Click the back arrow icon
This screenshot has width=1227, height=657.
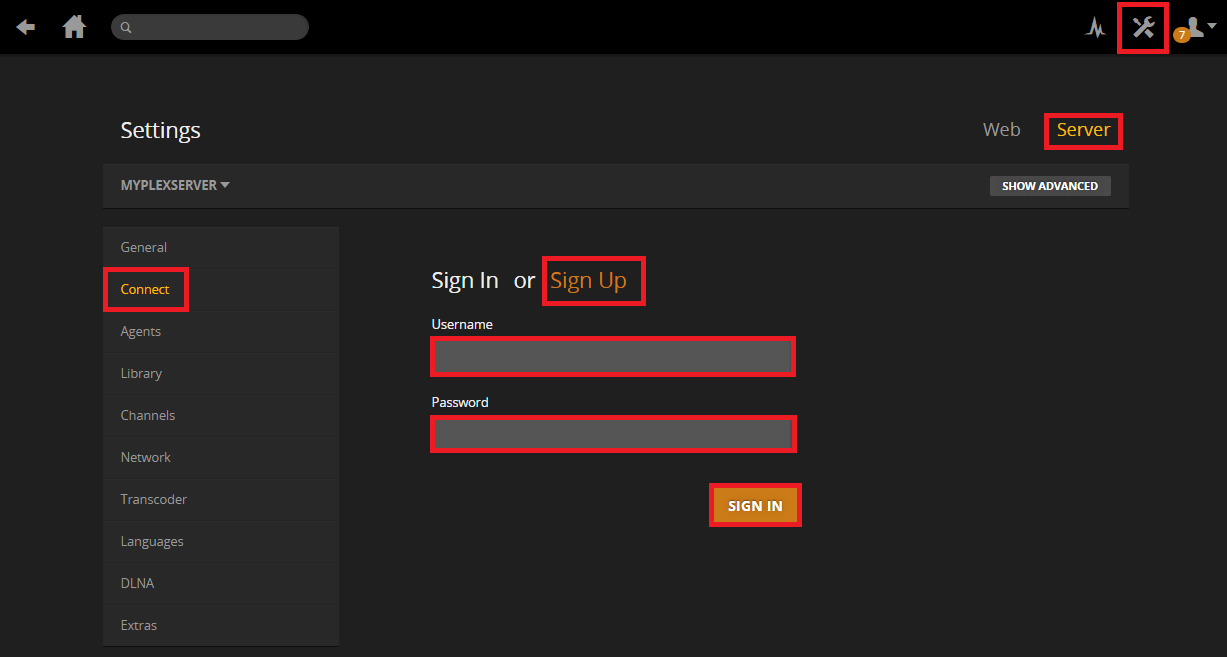click(x=26, y=27)
